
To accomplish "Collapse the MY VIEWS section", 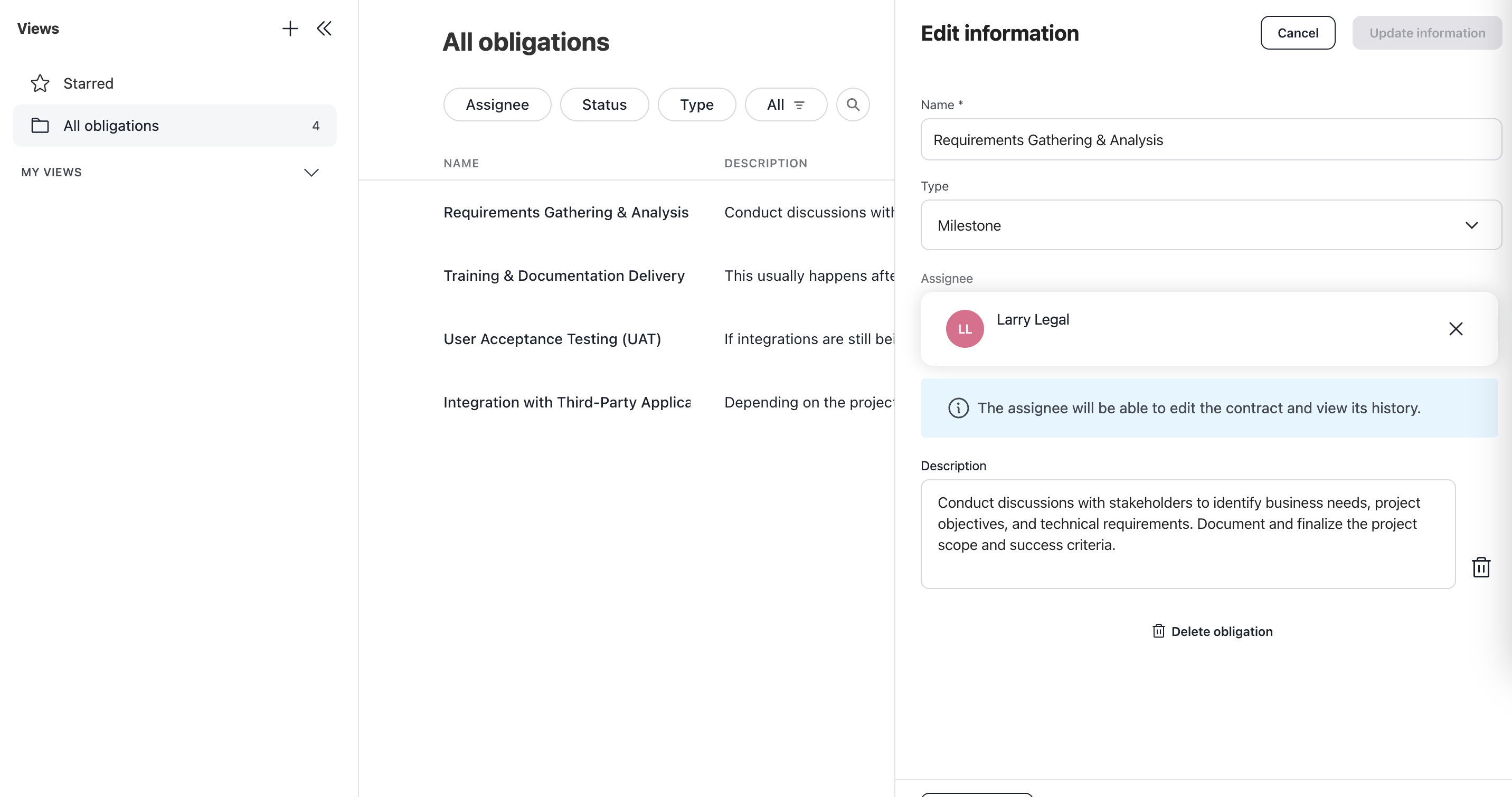I will point(311,172).
